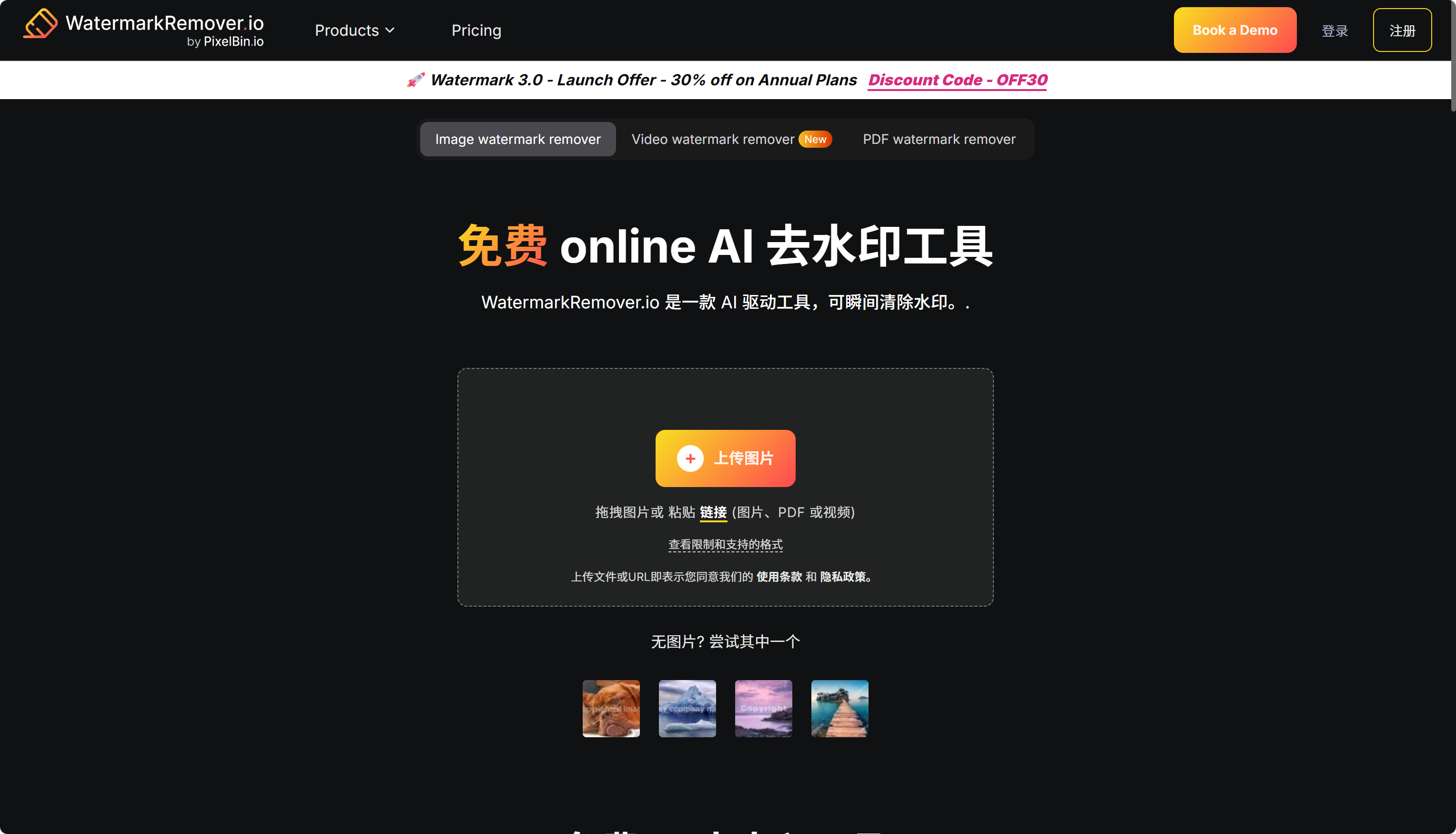Screen dimensions: 1456x834
Task: Try the wooden pier sample image
Action: pos(839,709)
